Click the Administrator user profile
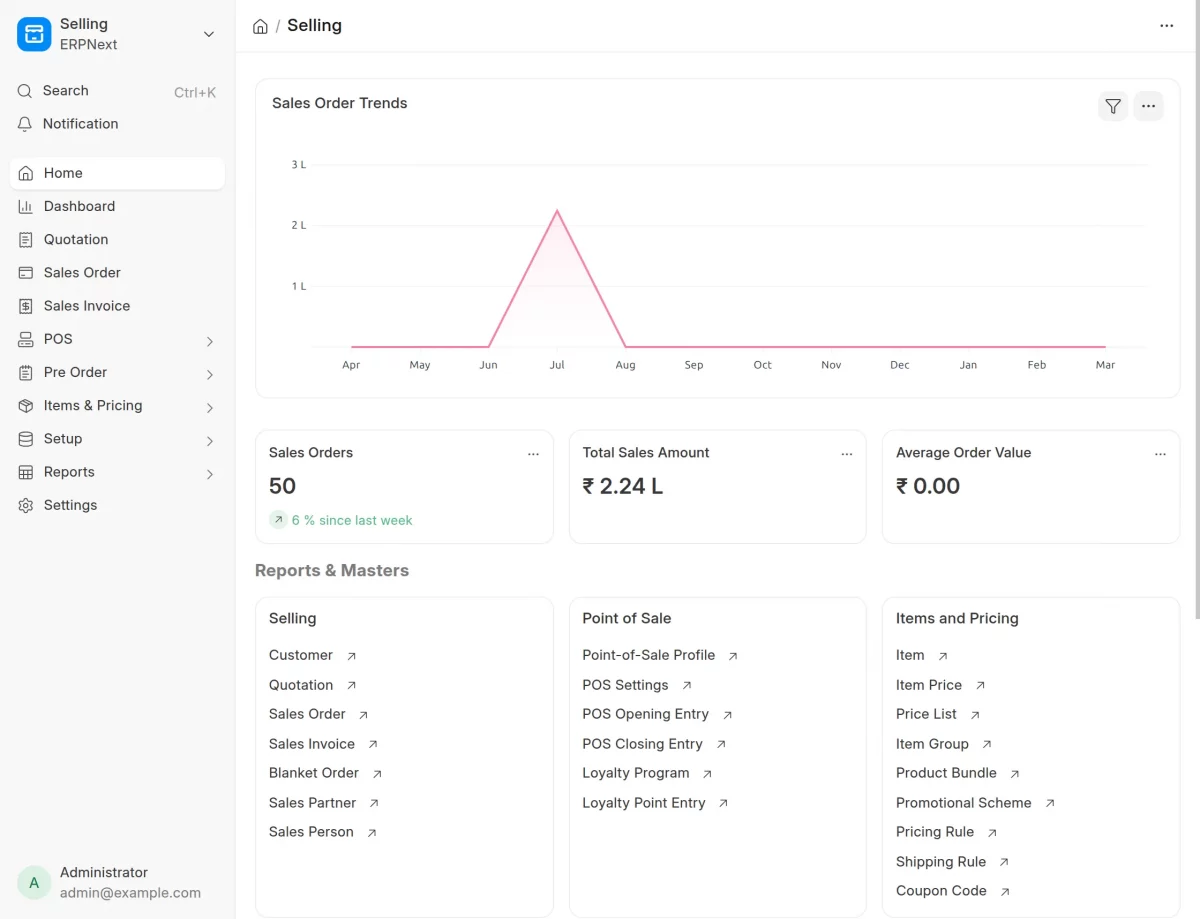The width and height of the screenshot is (1200, 919). pos(117,882)
